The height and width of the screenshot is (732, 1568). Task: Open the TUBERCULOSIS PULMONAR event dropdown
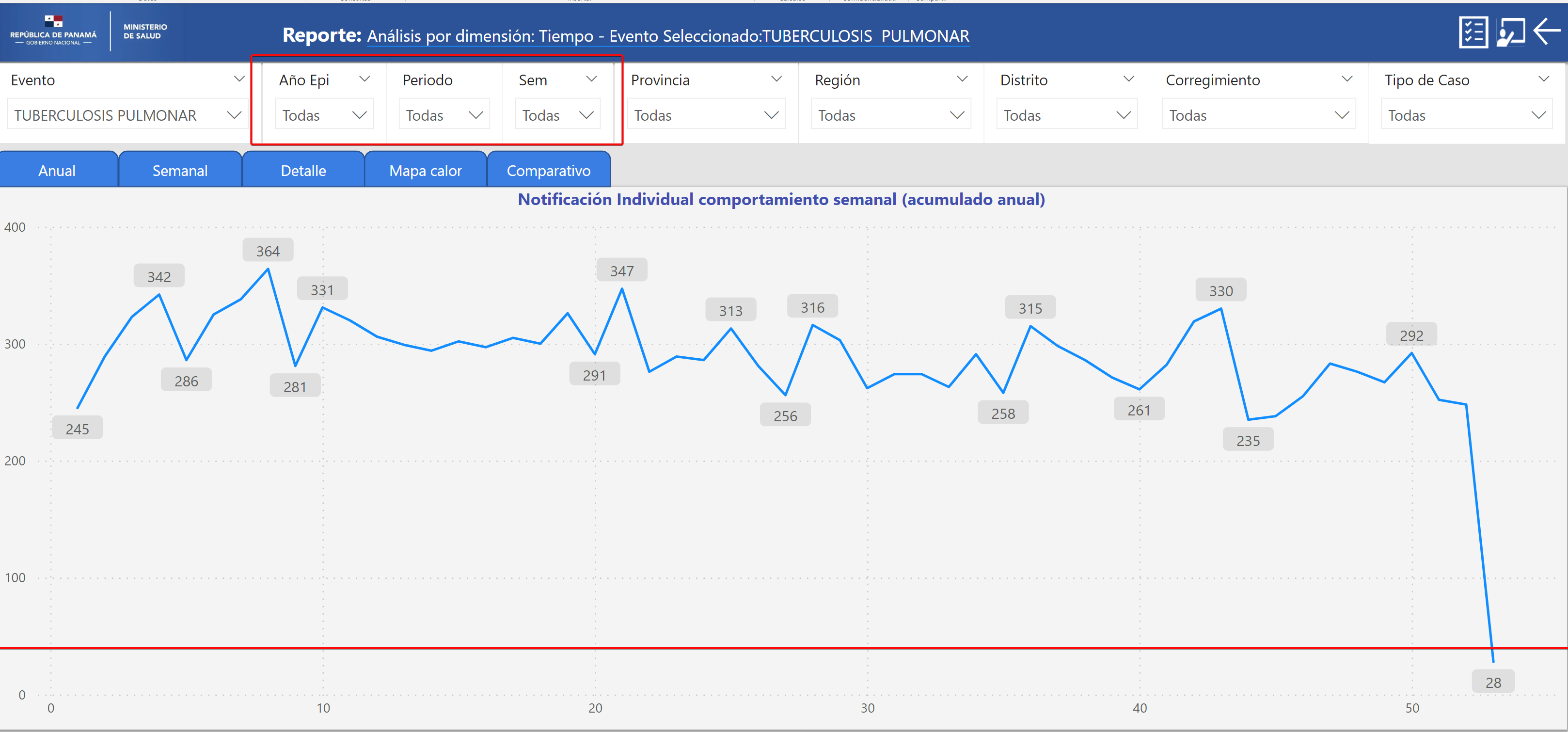point(127,115)
